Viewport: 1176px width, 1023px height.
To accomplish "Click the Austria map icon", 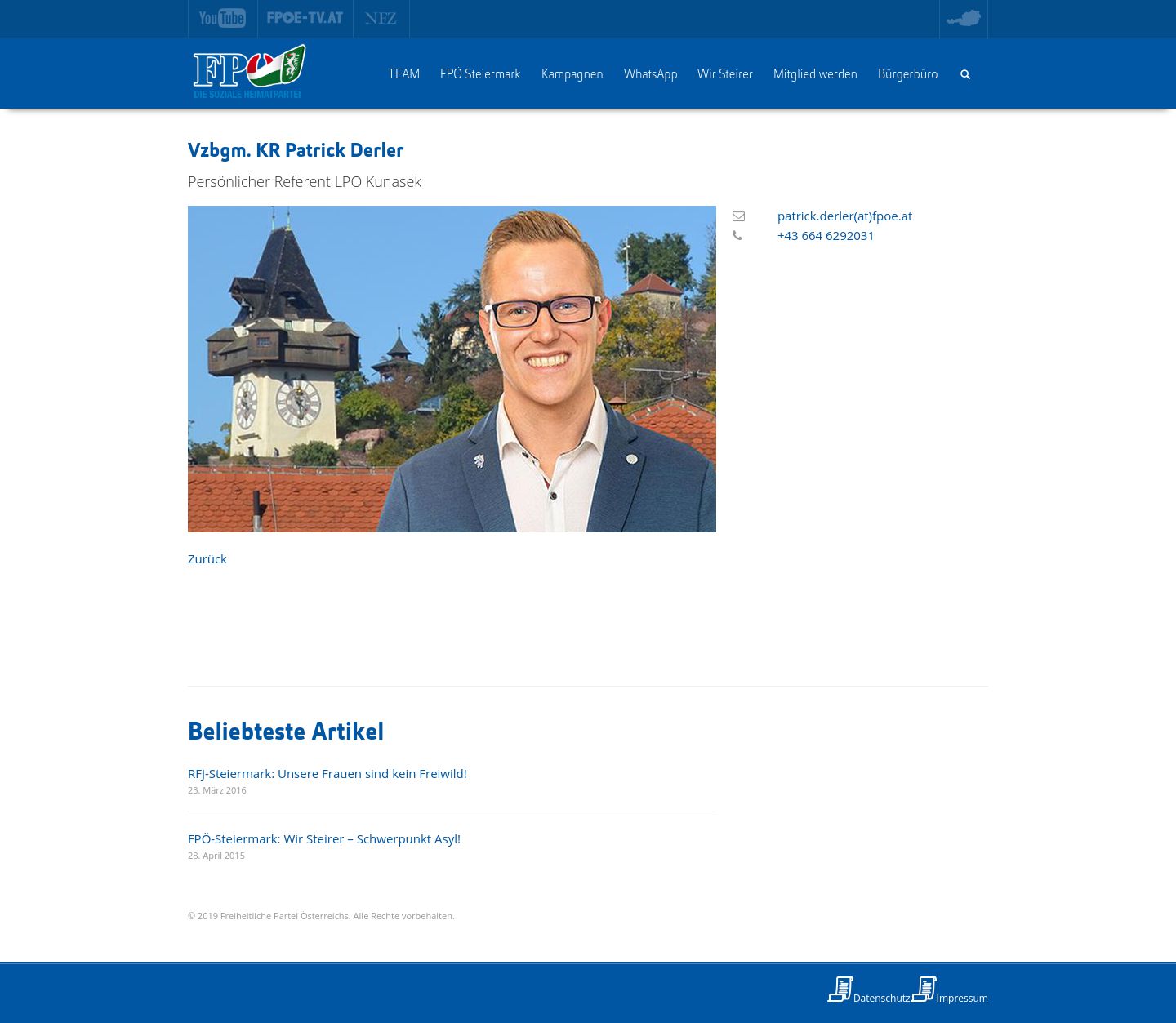I will click(964, 18).
